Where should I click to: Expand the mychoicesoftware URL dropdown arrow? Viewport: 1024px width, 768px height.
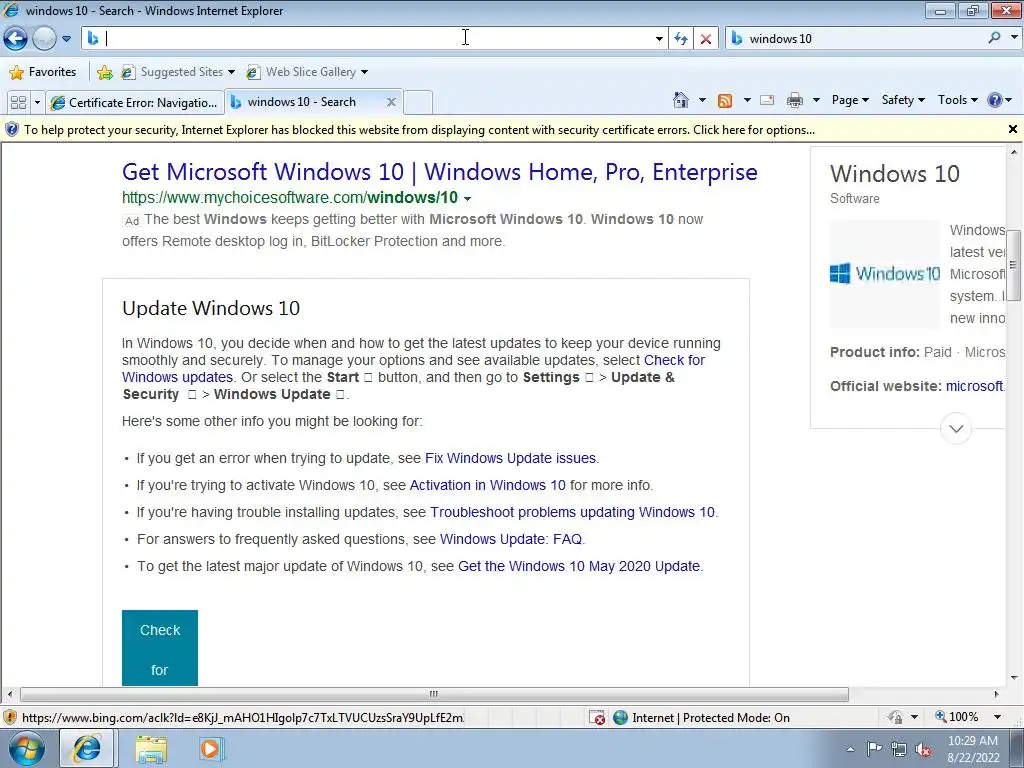coord(468,199)
